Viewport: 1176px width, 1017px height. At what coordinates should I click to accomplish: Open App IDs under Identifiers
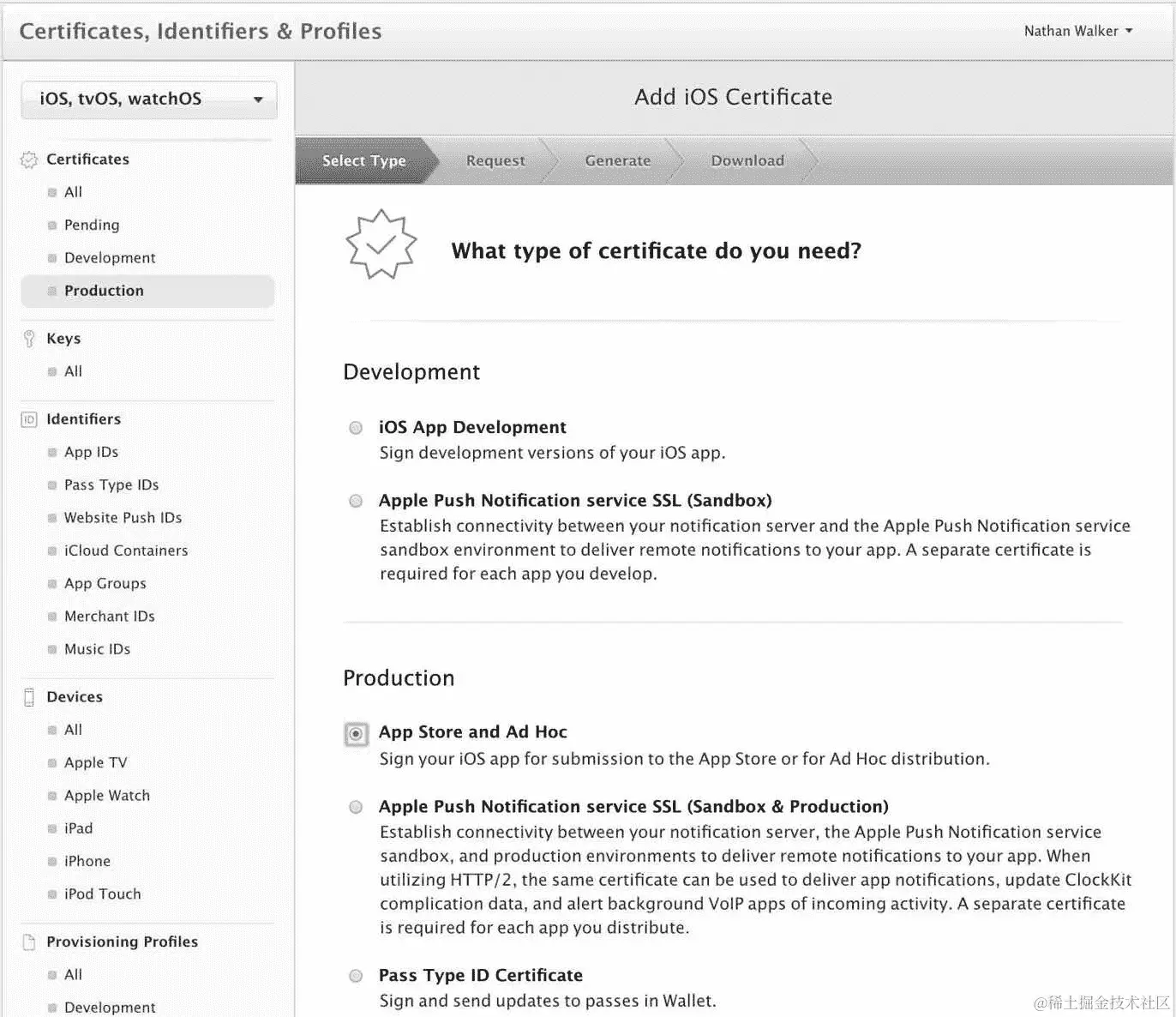91,452
